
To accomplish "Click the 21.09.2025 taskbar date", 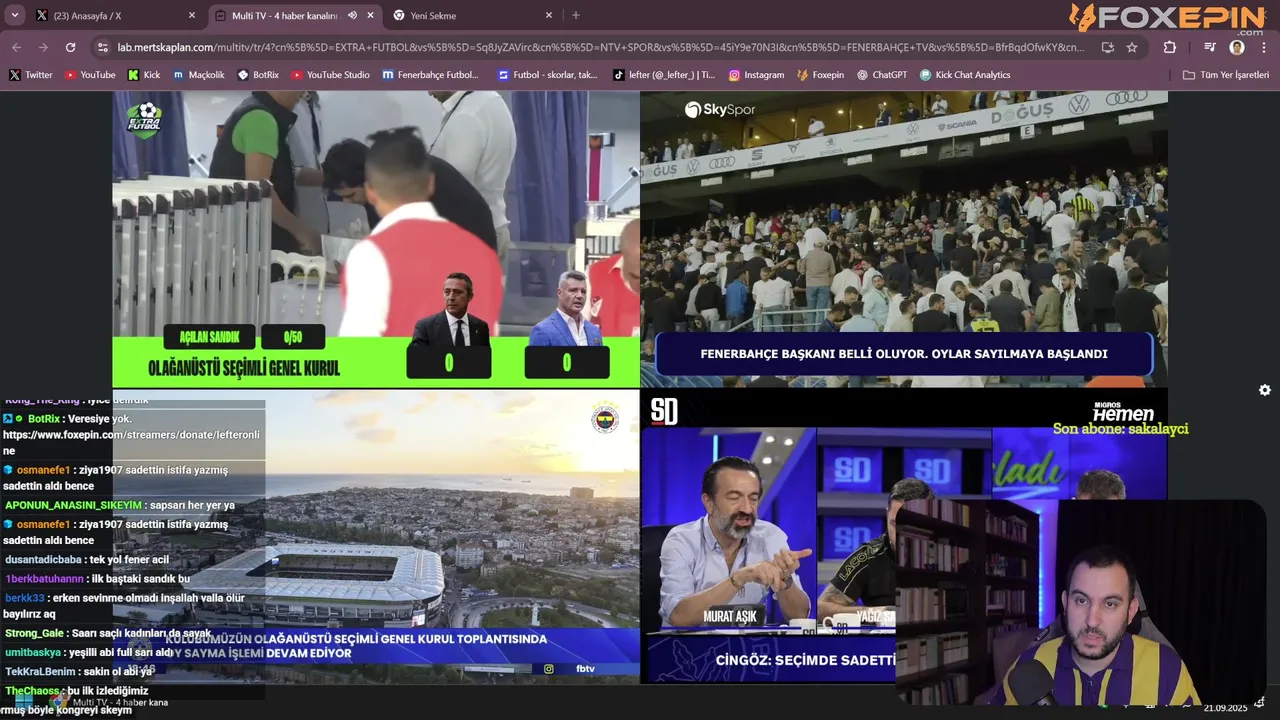I will pos(1225,708).
